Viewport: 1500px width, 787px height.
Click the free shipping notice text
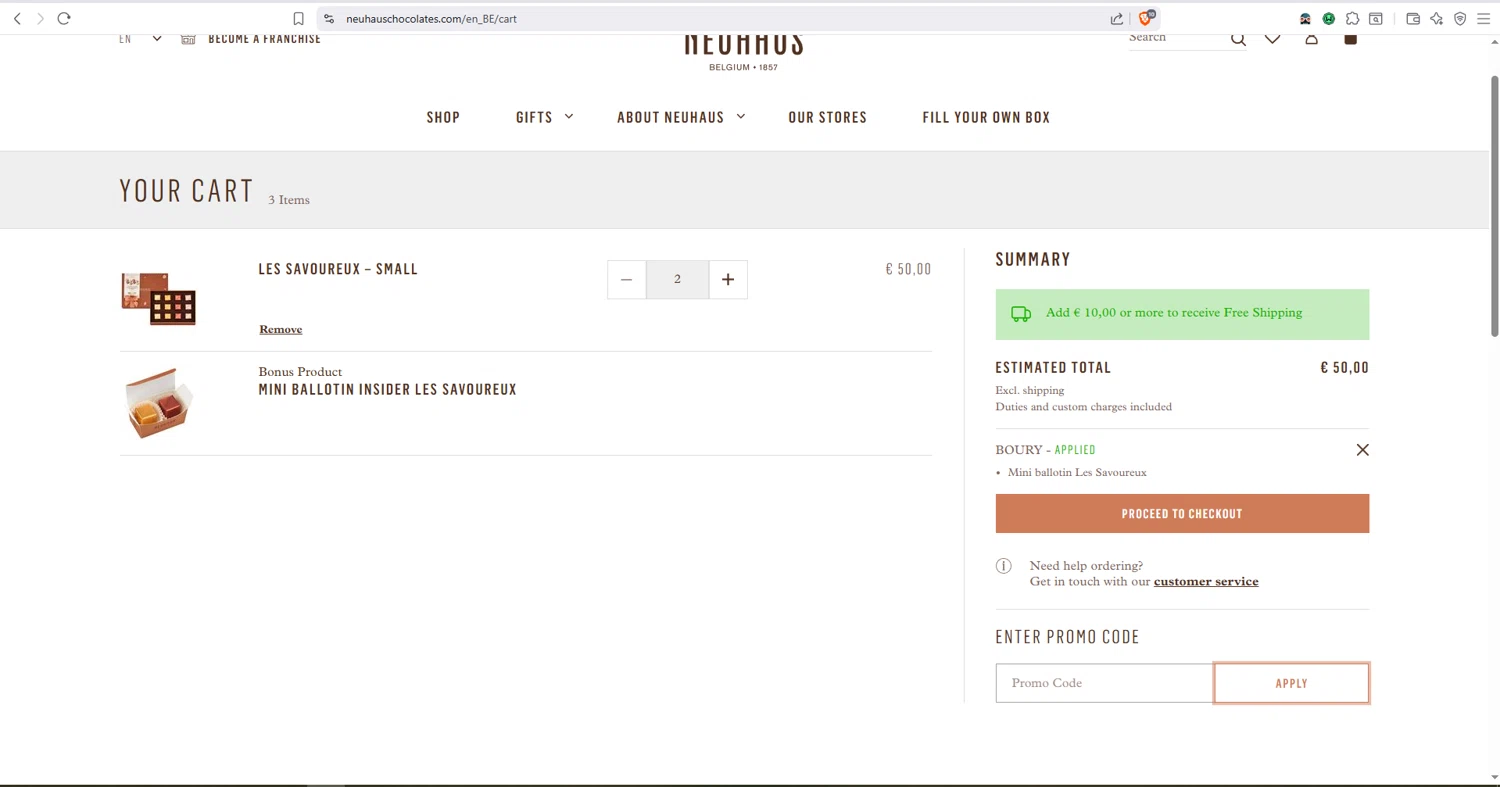pos(1174,313)
